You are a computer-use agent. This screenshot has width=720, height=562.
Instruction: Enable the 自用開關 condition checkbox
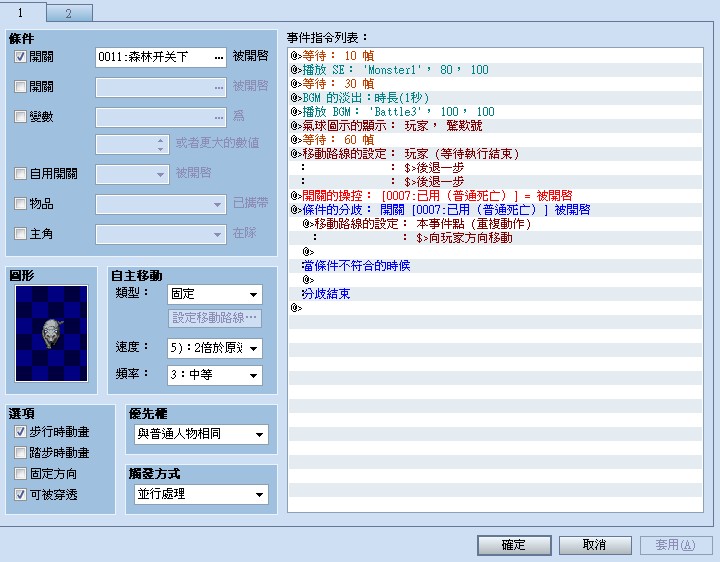pyautogui.click(x=20, y=174)
